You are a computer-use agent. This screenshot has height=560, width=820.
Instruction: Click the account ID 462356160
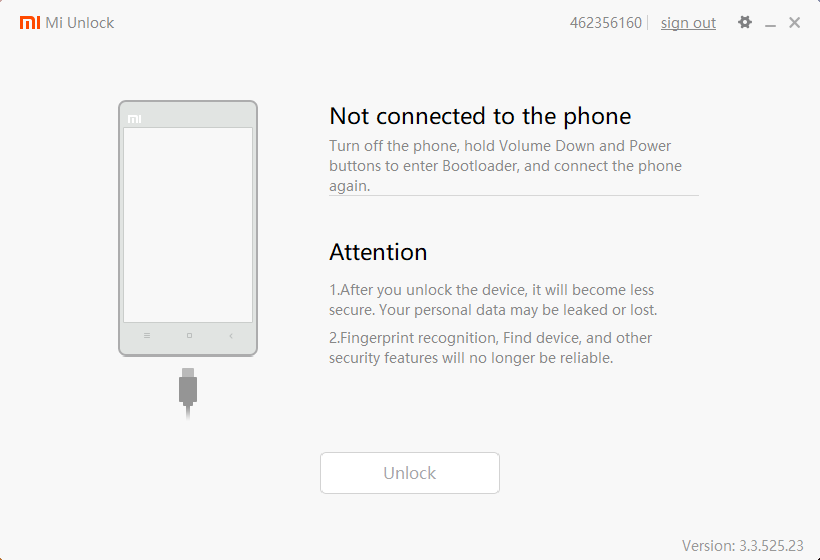(606, 23)
